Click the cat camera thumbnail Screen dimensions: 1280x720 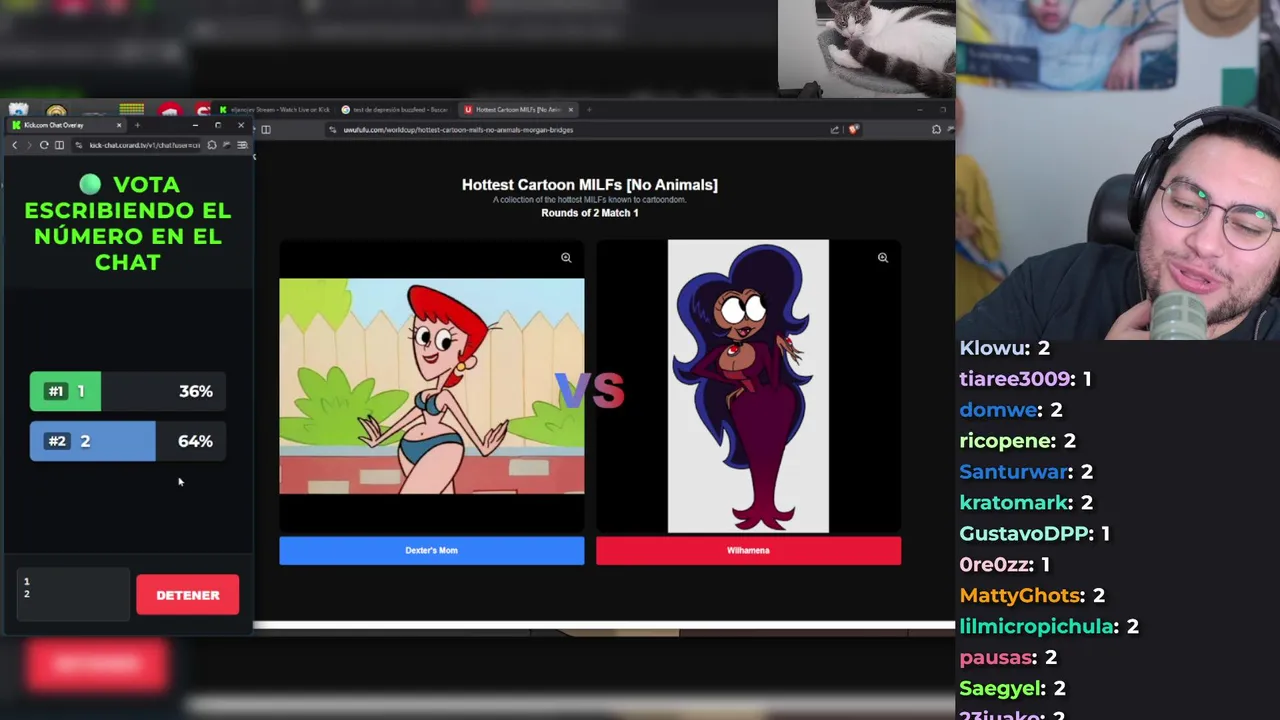coord(867,48)
